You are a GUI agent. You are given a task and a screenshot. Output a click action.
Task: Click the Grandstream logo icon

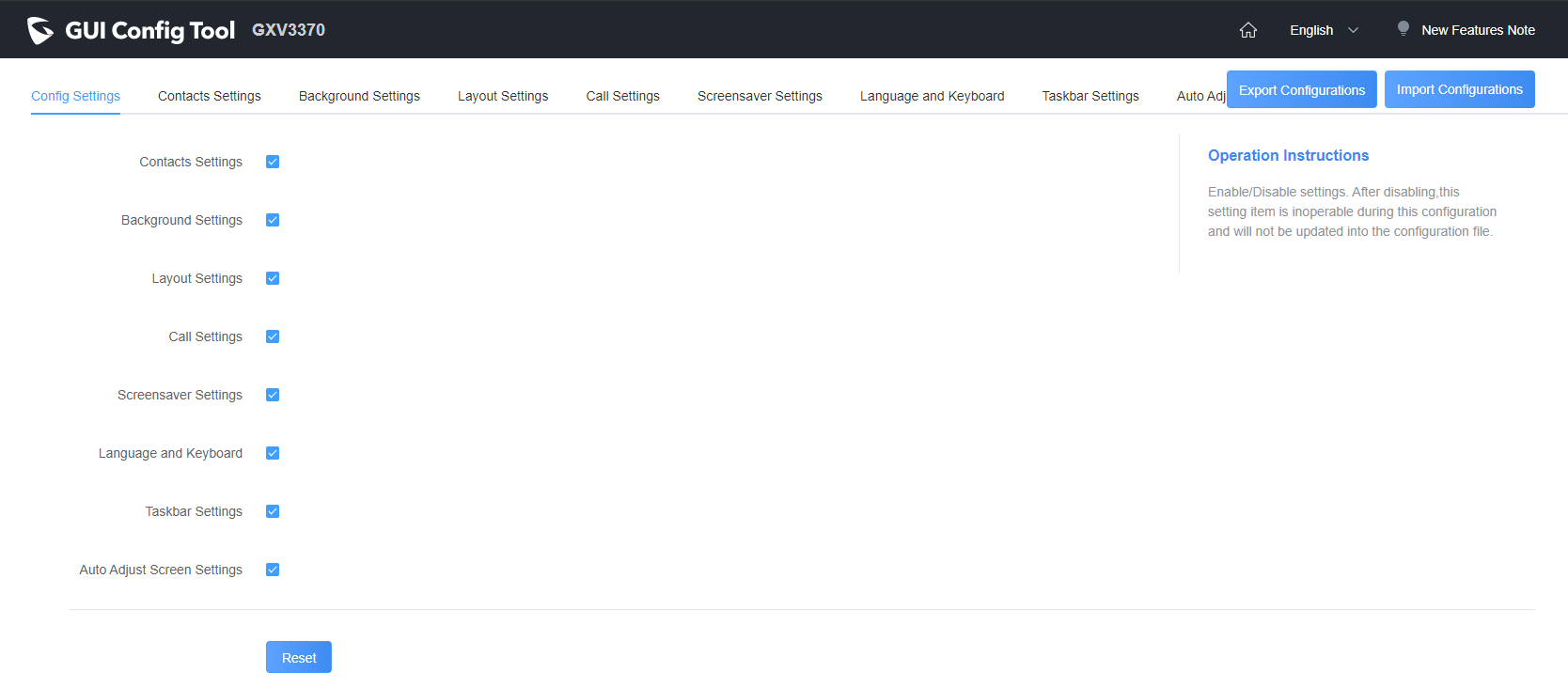pyautogui.click(x=40, y=30)
